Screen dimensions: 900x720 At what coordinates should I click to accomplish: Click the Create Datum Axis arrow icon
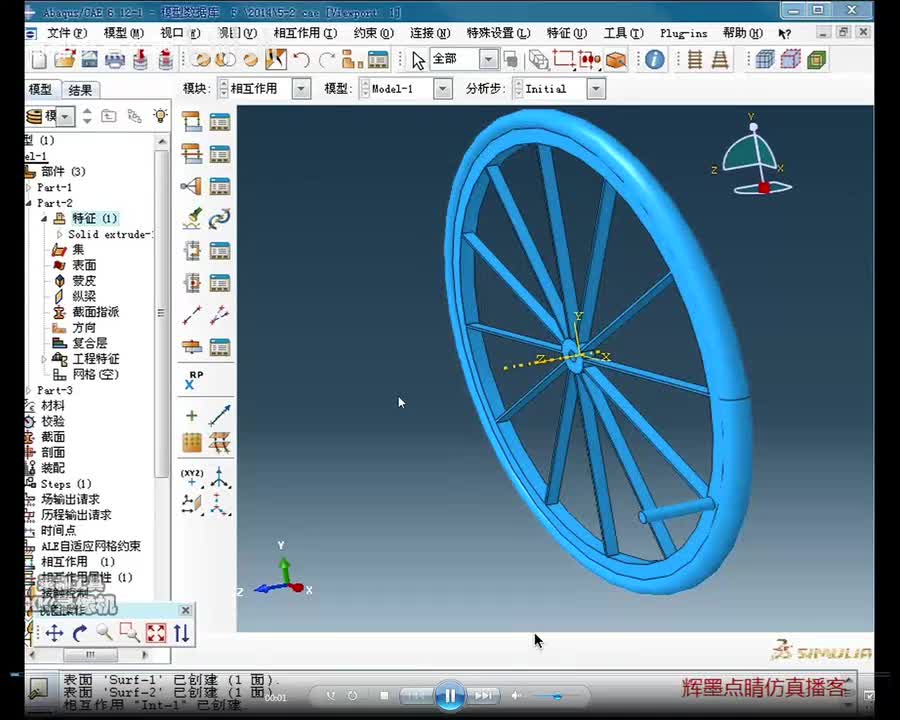[220, 415]
